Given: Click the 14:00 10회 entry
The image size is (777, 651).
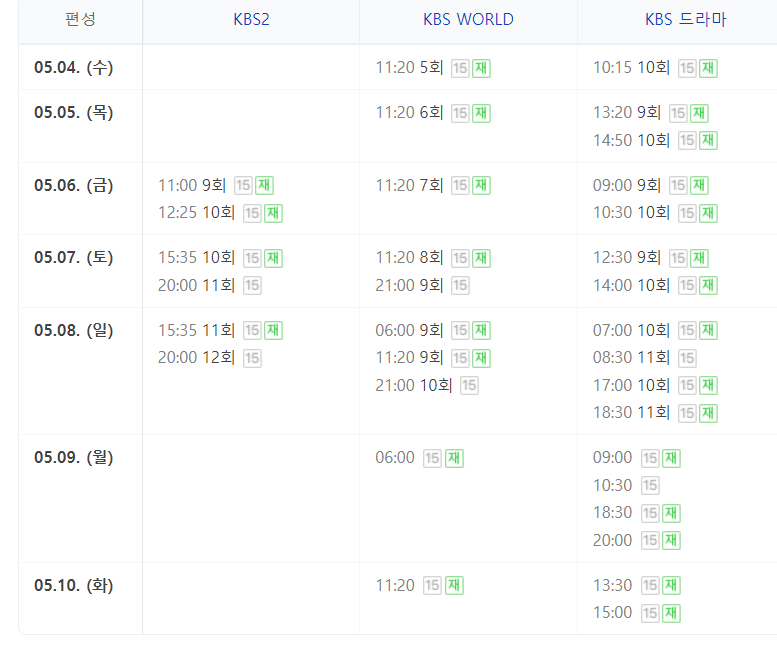Looking at the screenshot, I should [x=631, y=285].
